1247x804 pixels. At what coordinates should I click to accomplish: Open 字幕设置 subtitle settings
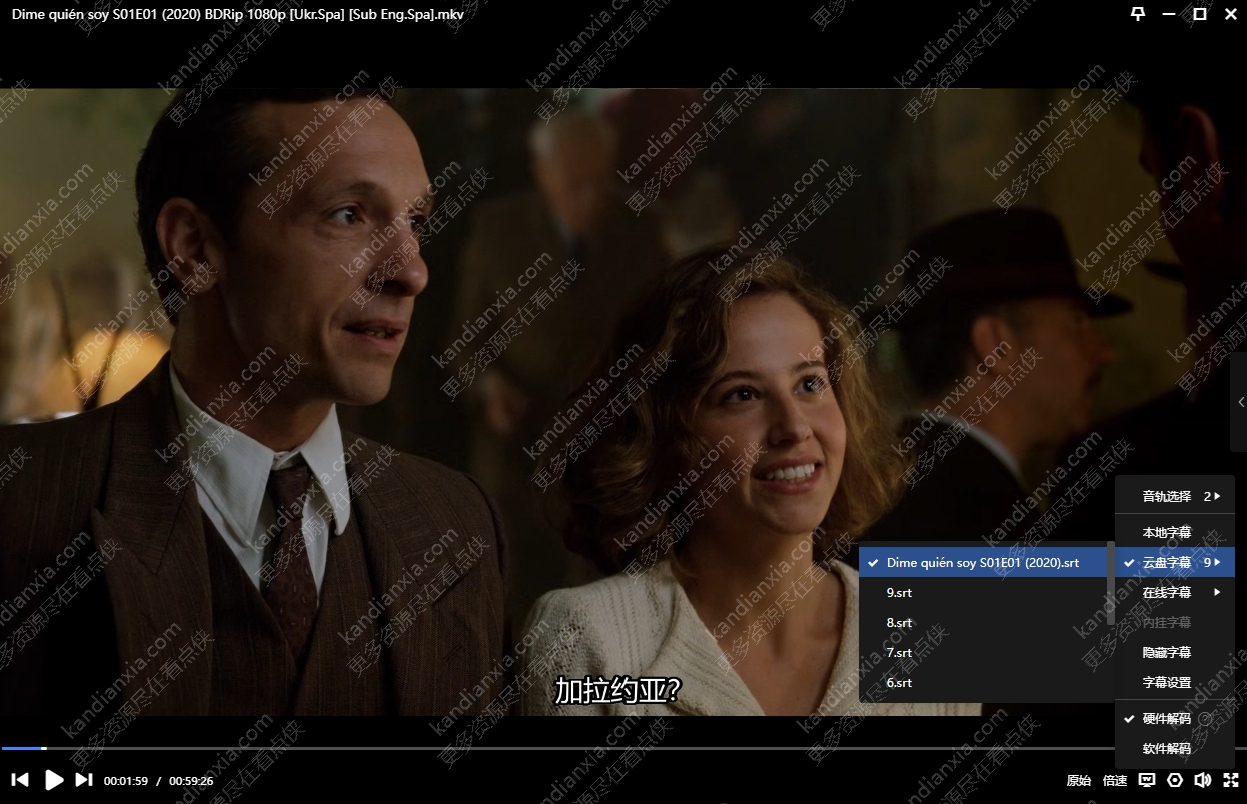(x=1166, y=682)
